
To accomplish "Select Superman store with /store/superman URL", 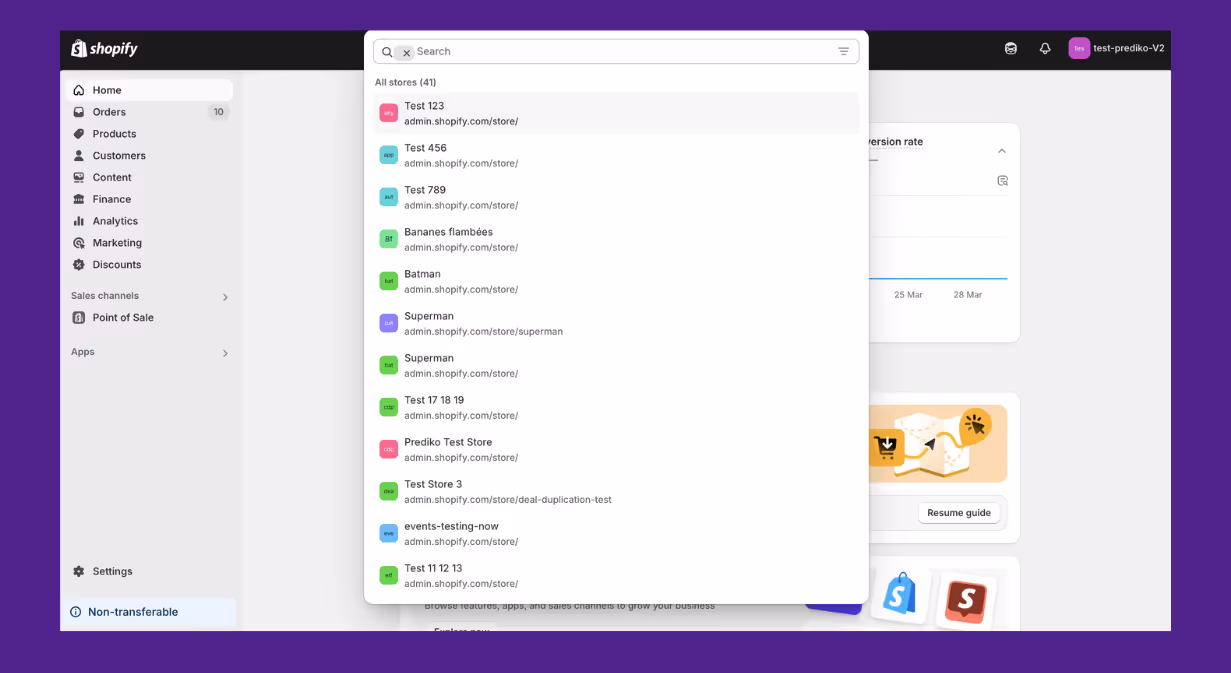I will [616, 323].
